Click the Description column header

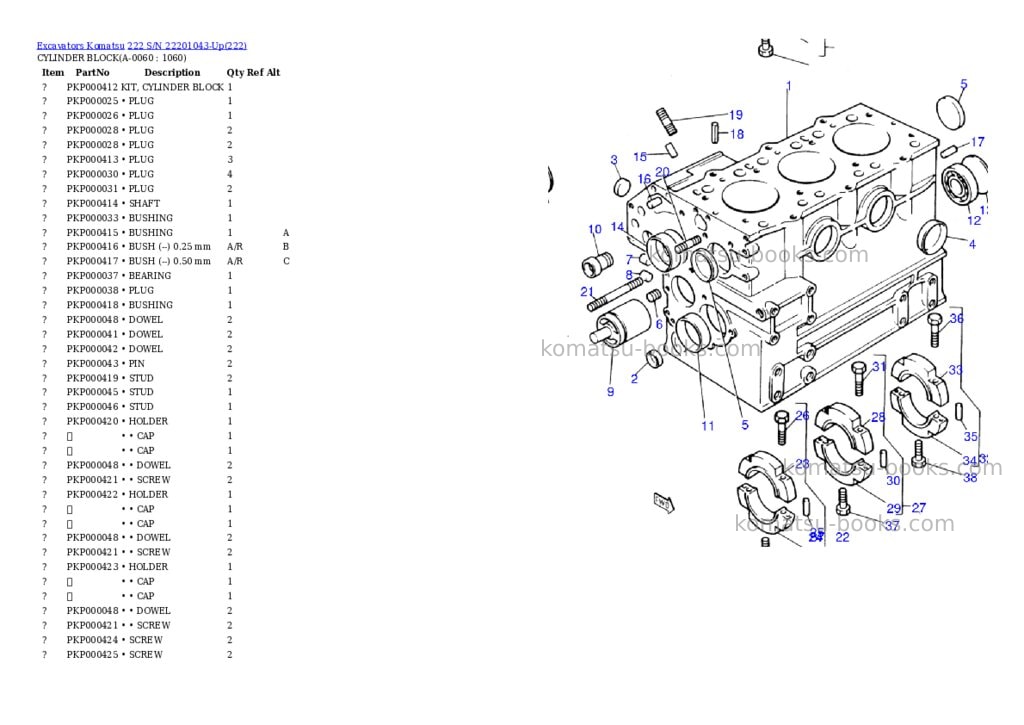point(172,72)
